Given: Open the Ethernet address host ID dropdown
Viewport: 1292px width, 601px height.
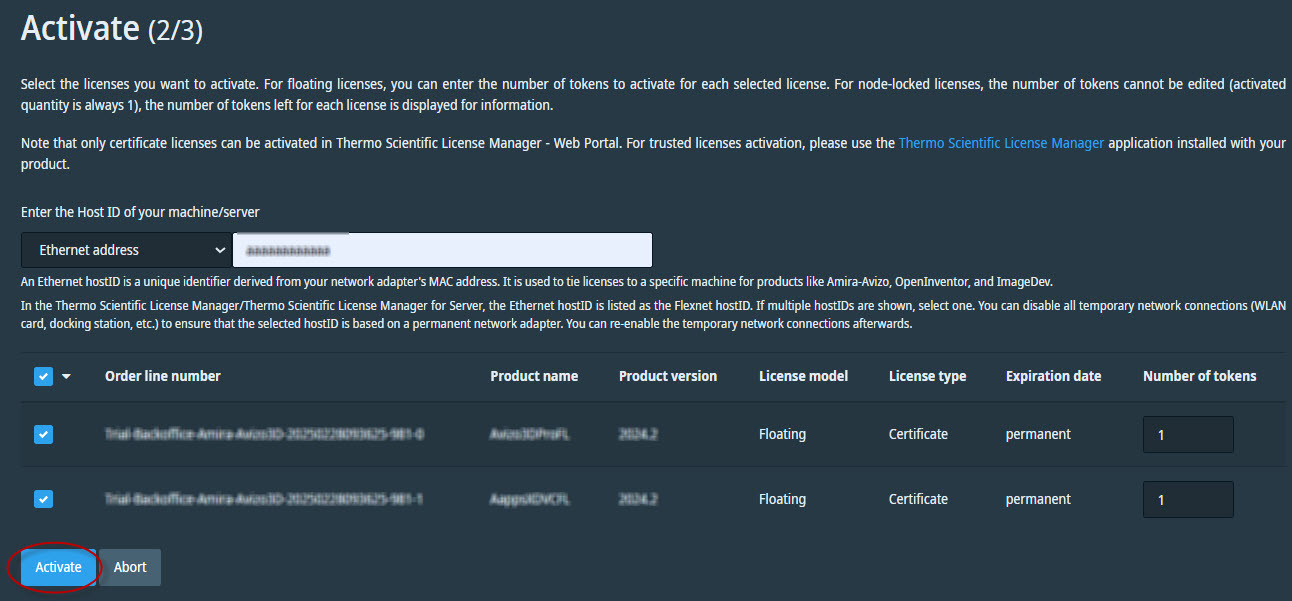Looking at the screenshot, I should click(x=127, y=250).
